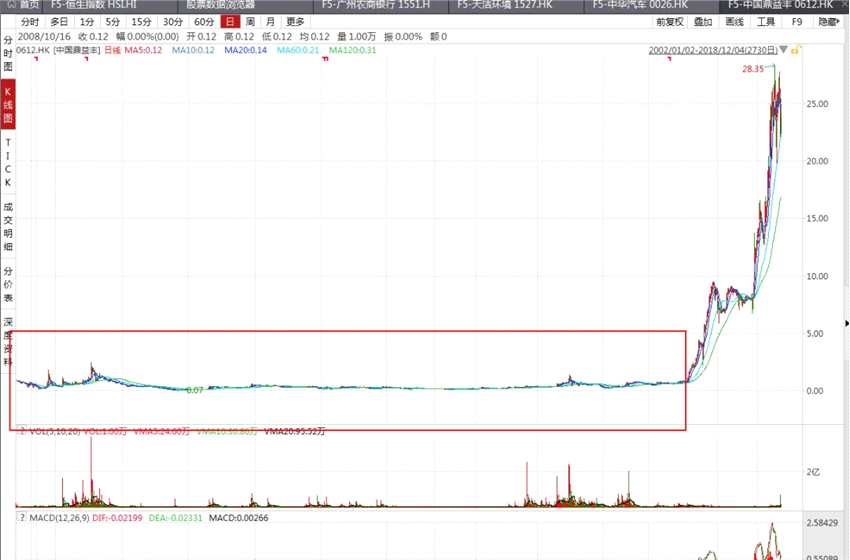Click the date 2008/10/16 readout
Viewport: 850px width, 560px height.
(44, 36)
